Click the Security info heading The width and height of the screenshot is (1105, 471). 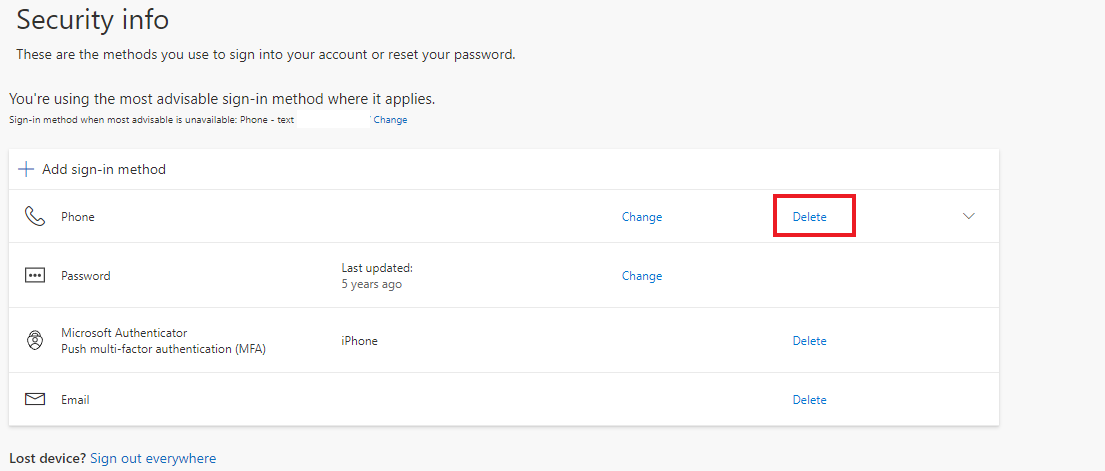(x=92, y=19)
